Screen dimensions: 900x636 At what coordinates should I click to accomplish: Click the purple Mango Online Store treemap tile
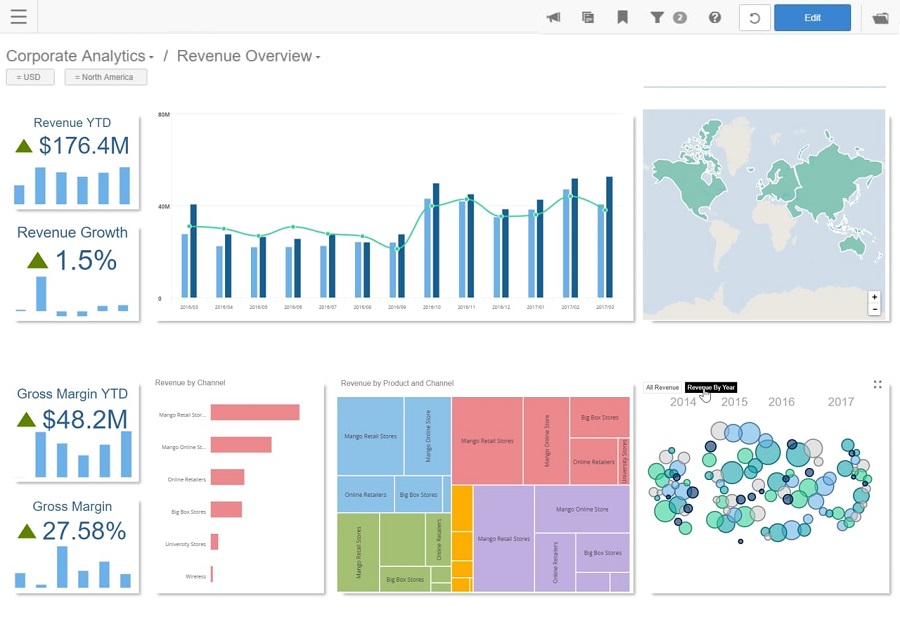[x=582, y=509]
